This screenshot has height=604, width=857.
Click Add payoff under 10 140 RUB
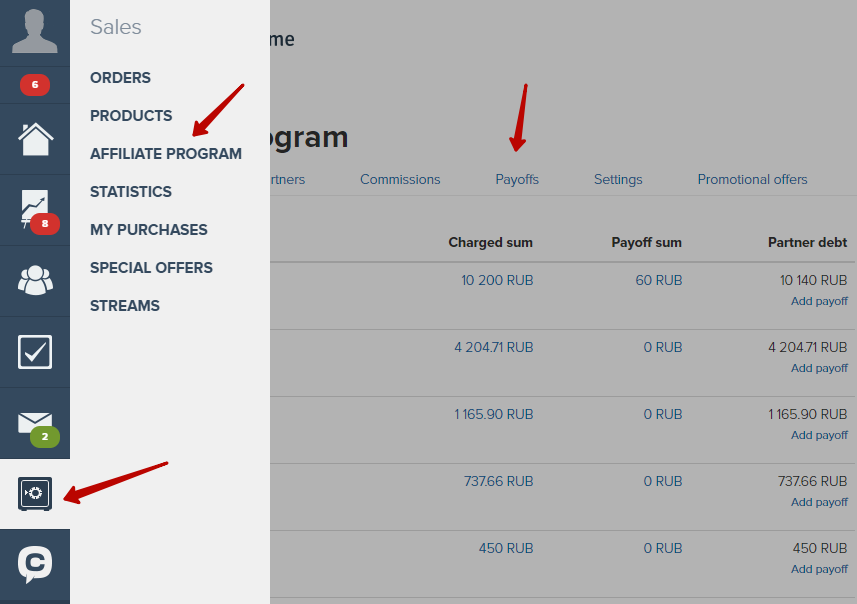coord(819,301)
